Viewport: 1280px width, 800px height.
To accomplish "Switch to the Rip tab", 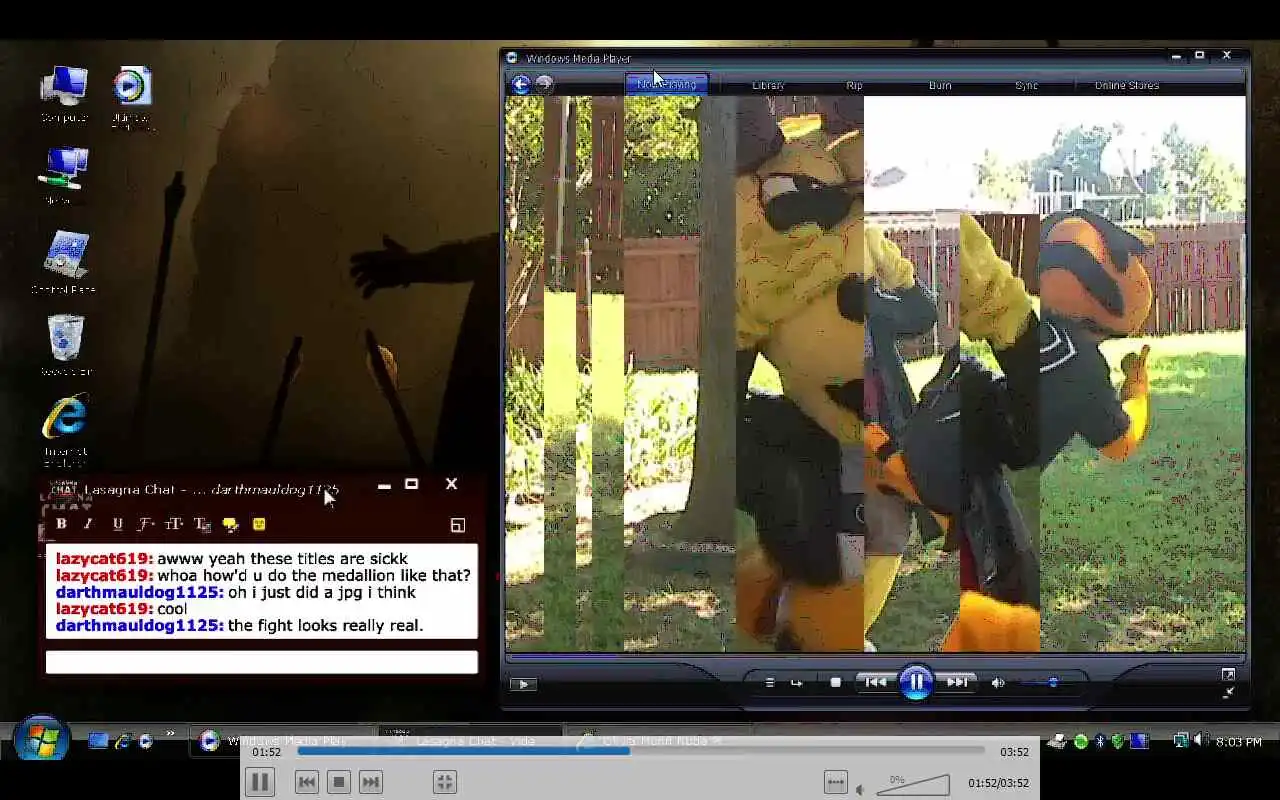I will point(854,85).
